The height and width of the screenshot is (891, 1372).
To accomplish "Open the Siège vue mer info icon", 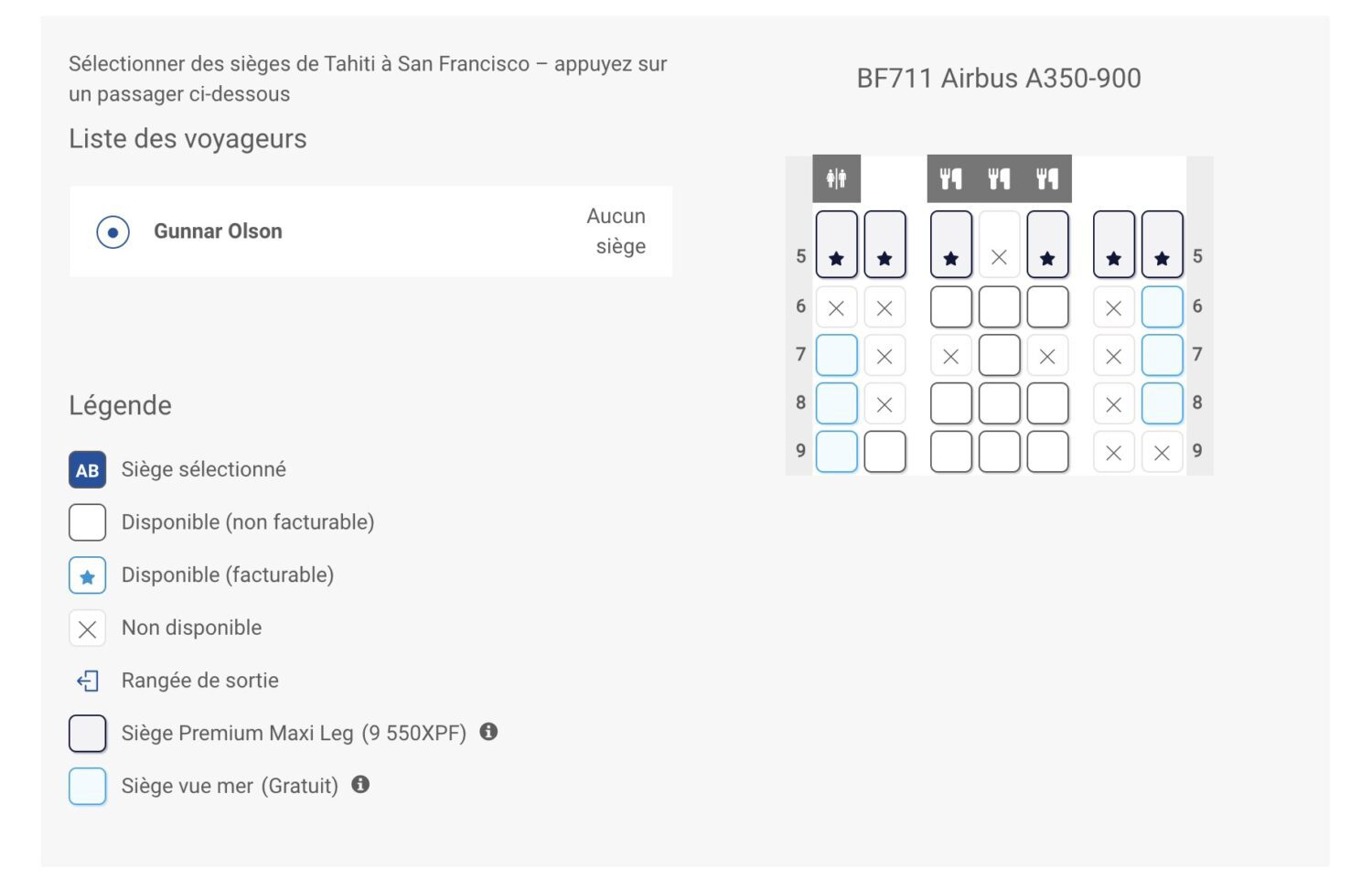I will pyautogui.click(x=360, y=784).
